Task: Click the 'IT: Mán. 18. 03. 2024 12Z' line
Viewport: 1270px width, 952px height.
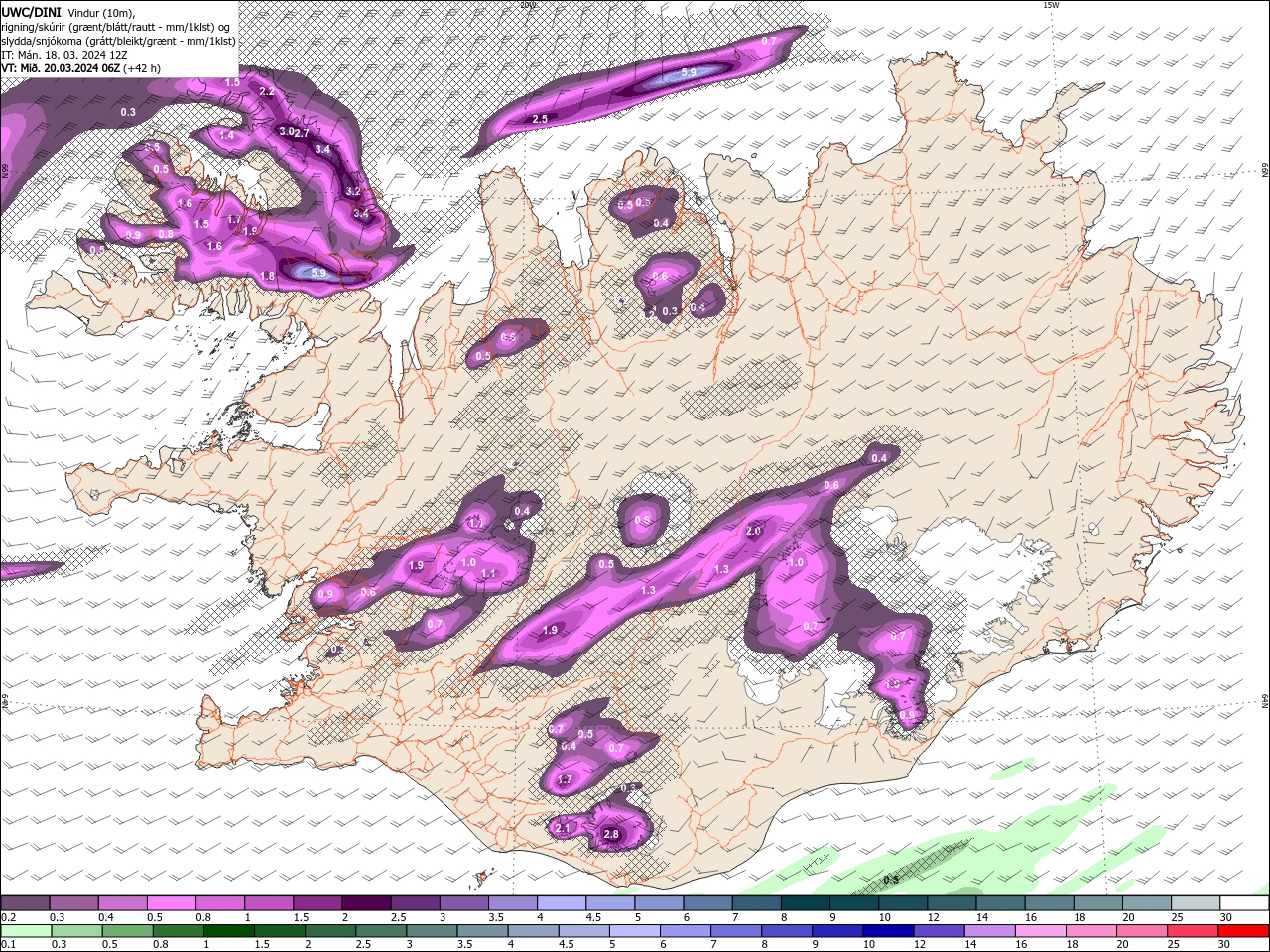Action: [64, 55]
